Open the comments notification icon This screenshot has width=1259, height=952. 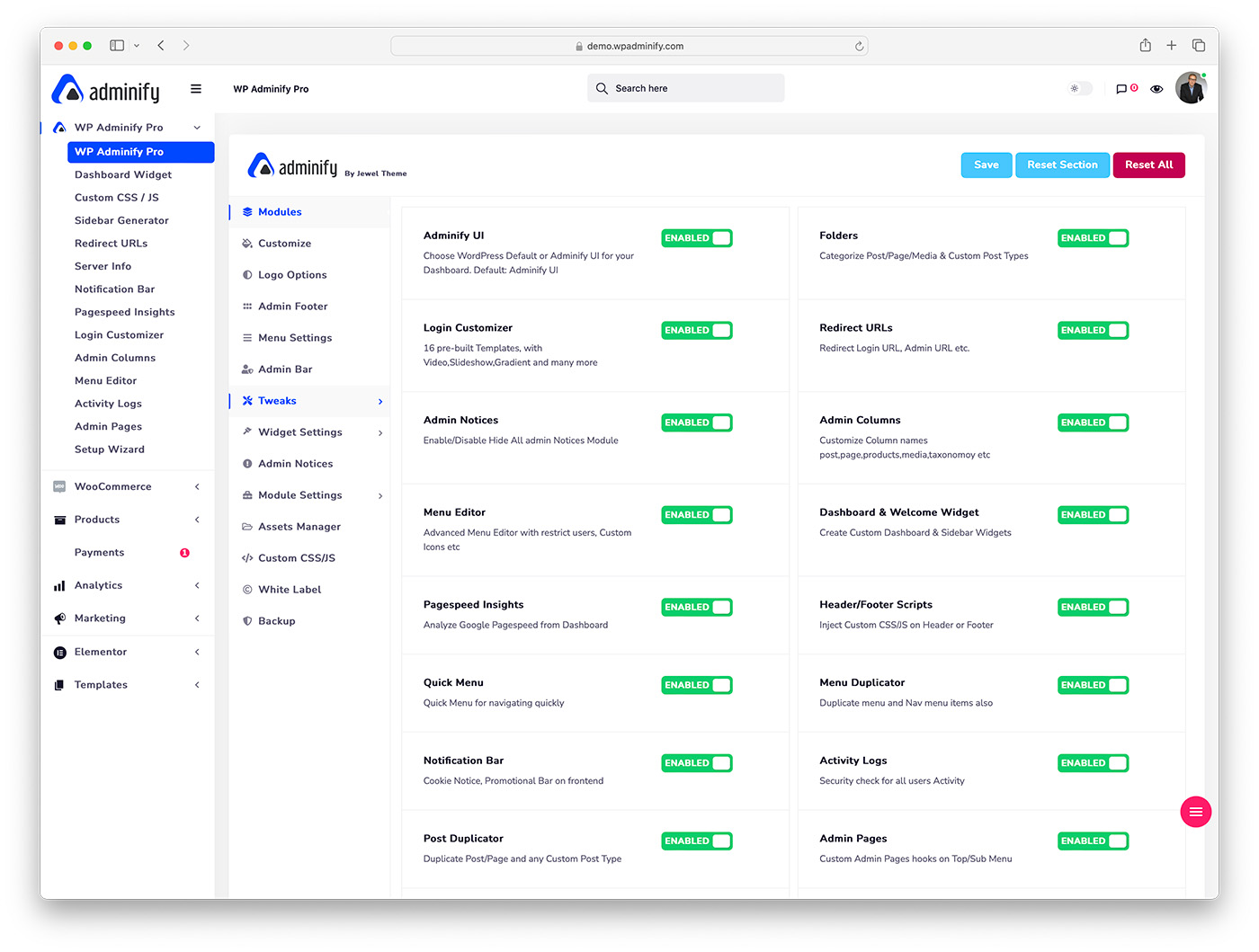click(1121, 89)
